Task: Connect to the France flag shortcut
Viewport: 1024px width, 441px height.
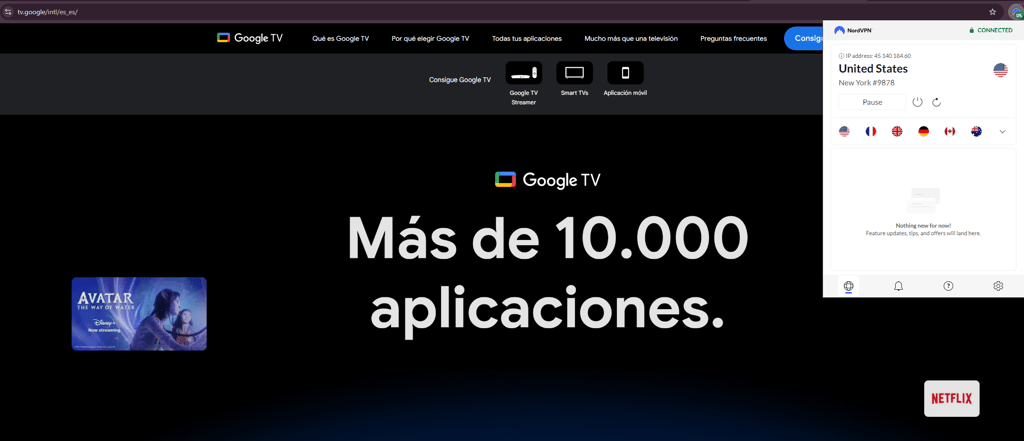Action: (x=871, y=131)
